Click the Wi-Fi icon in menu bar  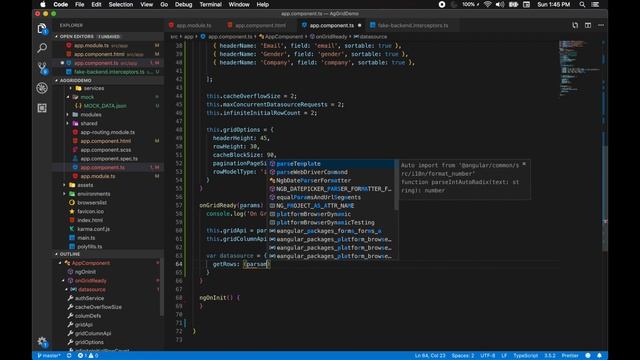pos(487,4)
